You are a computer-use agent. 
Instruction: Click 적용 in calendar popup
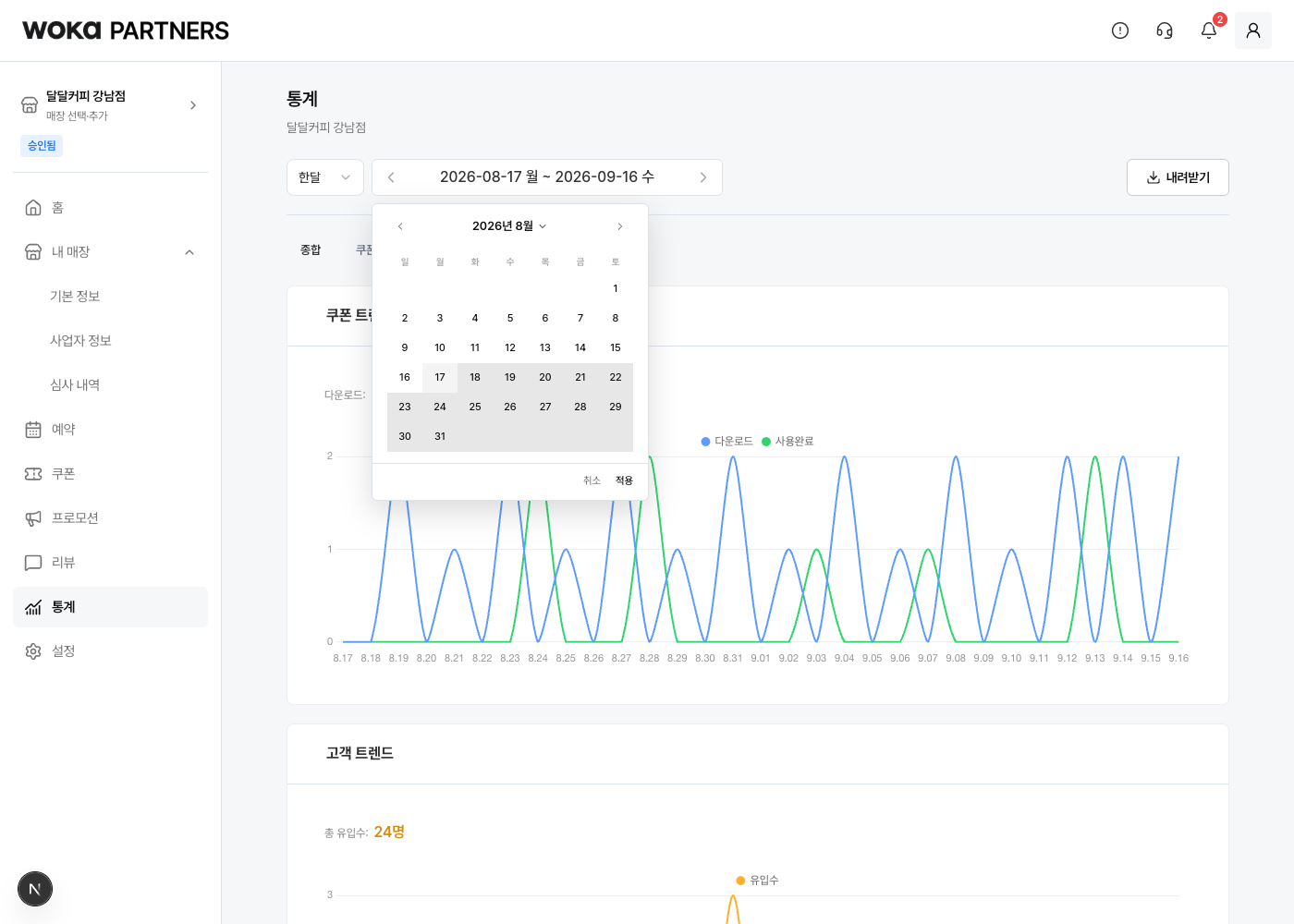625,480
